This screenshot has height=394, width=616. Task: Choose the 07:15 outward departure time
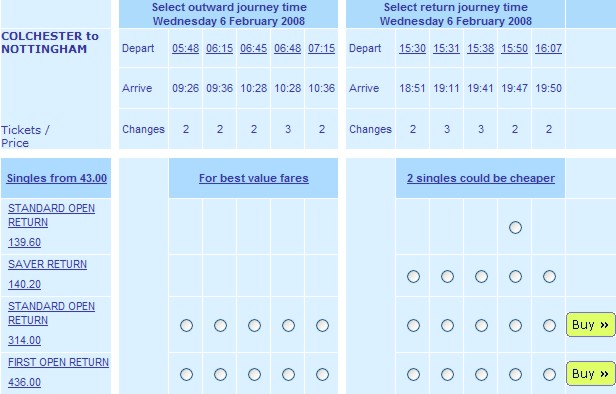(x=321, y=48)
